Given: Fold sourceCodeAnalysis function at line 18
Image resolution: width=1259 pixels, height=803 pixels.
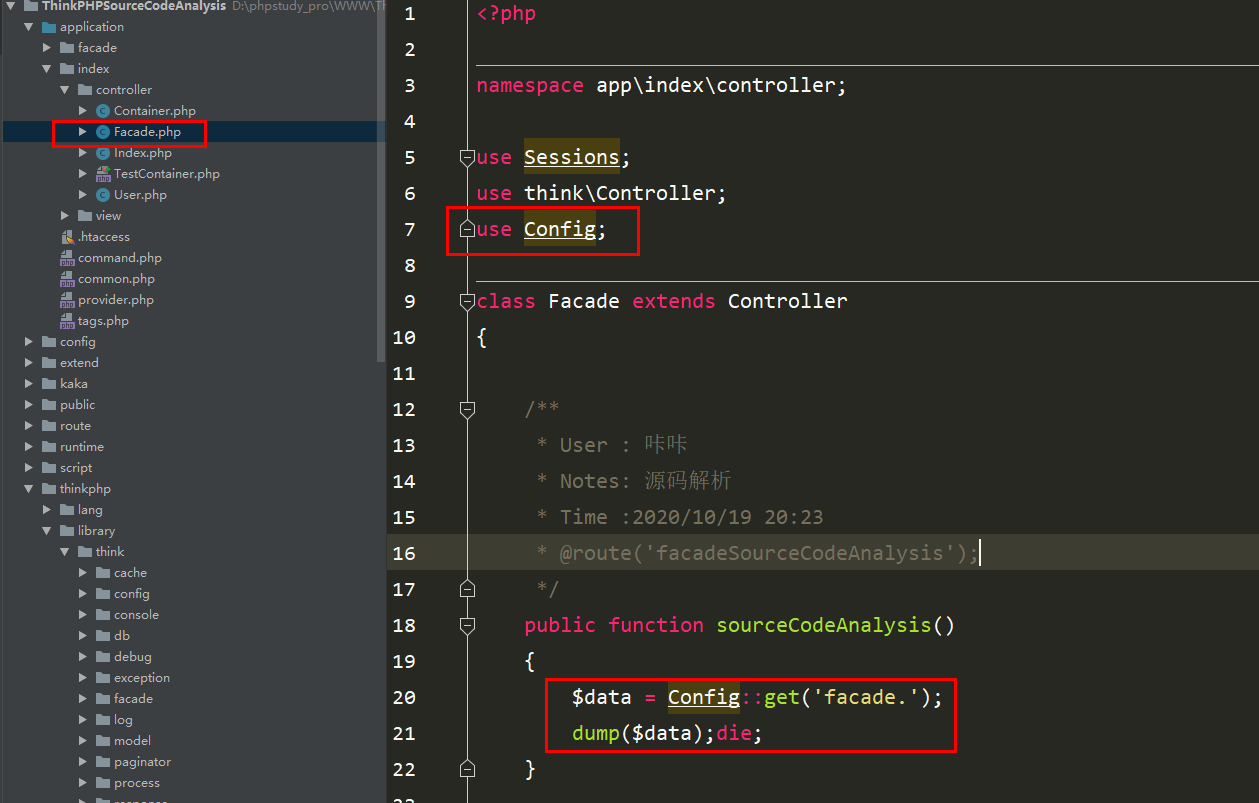Looking at the screenshot, I should click(x=467, y=625).
